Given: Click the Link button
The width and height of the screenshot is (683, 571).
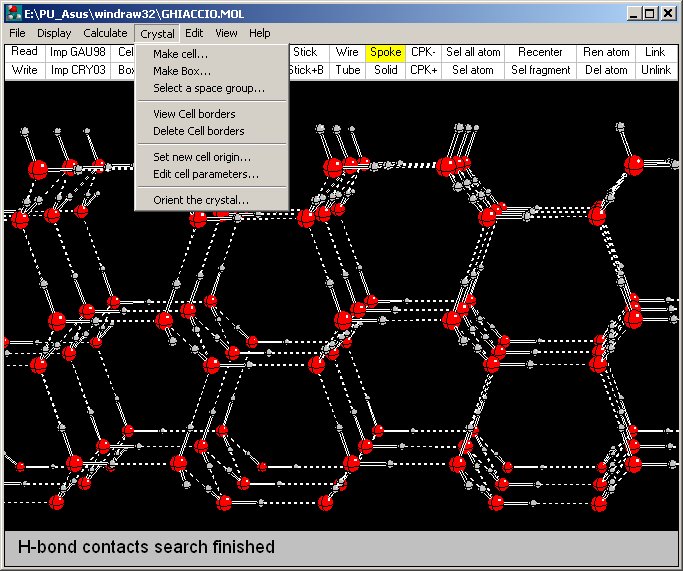Looking at the screenshot, I should tap(656, 52).
